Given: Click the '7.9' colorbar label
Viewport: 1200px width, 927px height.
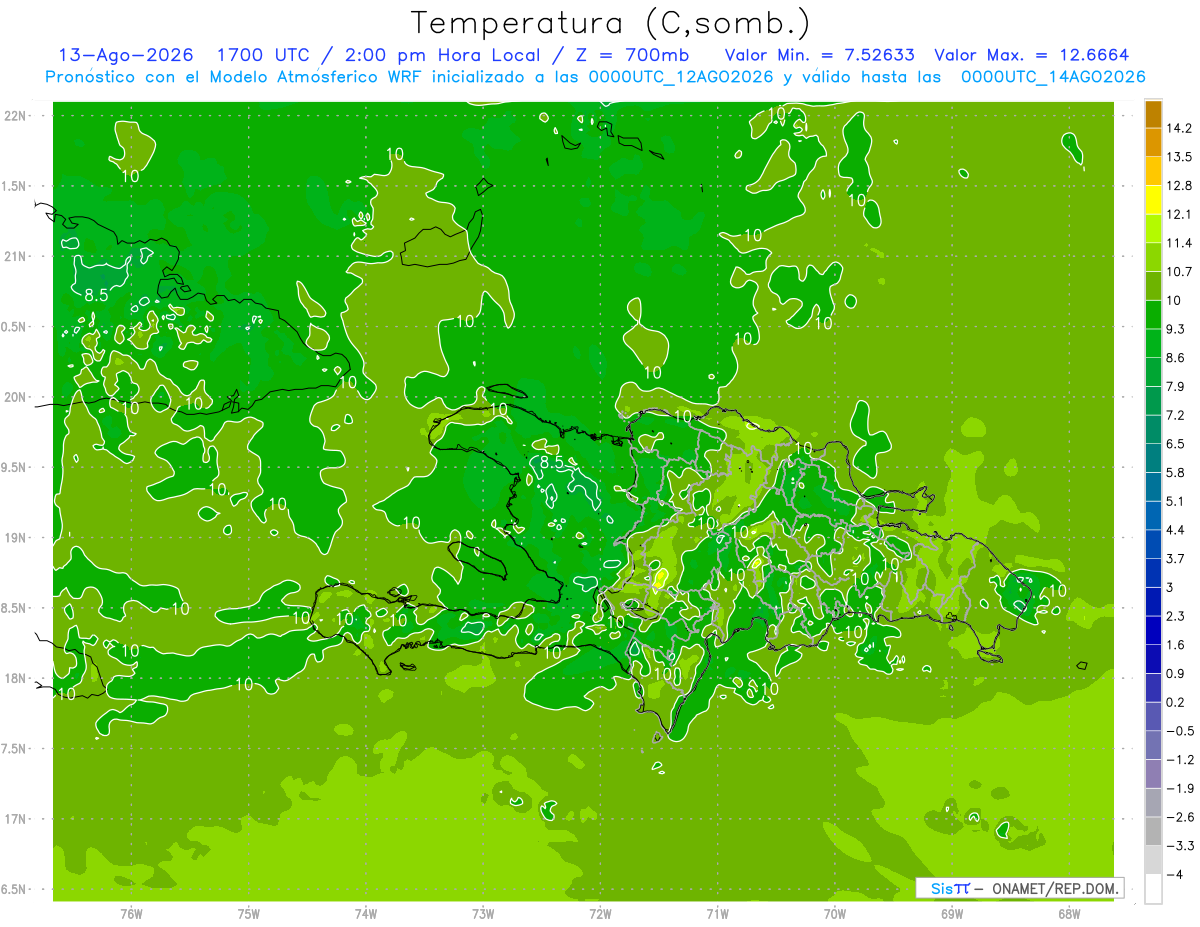Looking at the screenshot, I should [x=1175, y=387].
